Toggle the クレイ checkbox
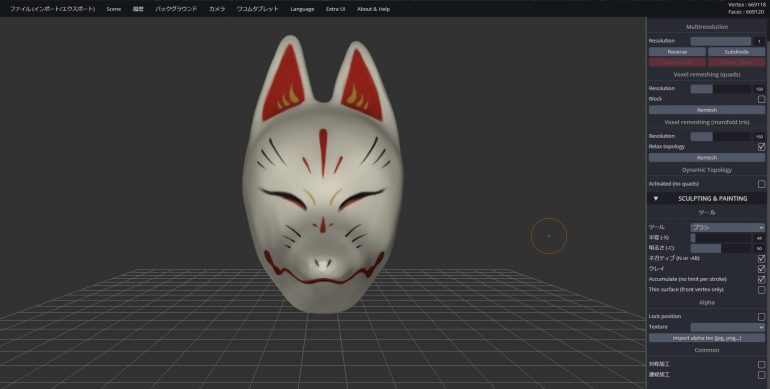 pyautogui.click(x=761, y=269)
